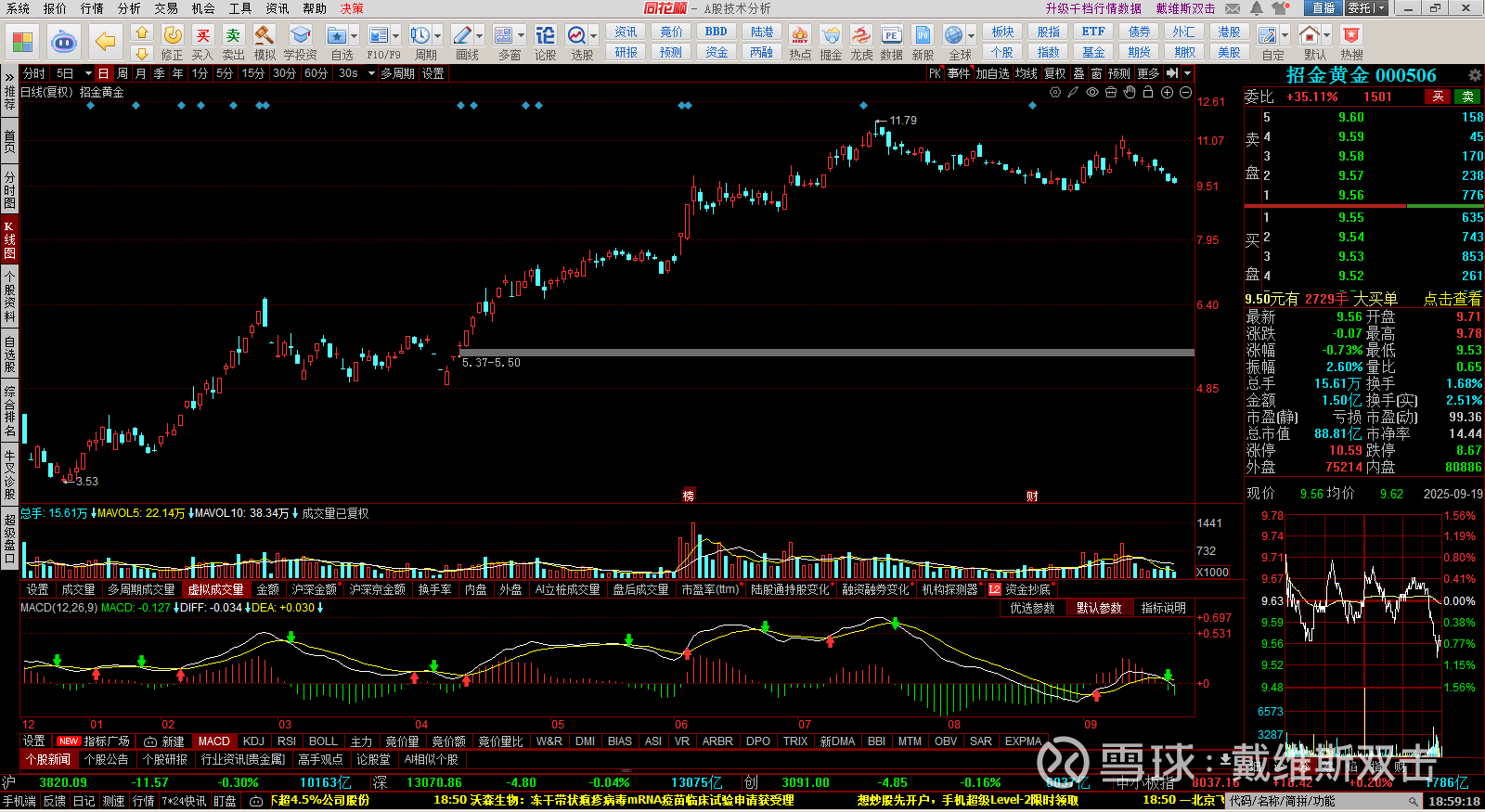Expand the 5日 period dropdown arrow
The height and width of the screenshot is (812, 1485).
point(88,73)
